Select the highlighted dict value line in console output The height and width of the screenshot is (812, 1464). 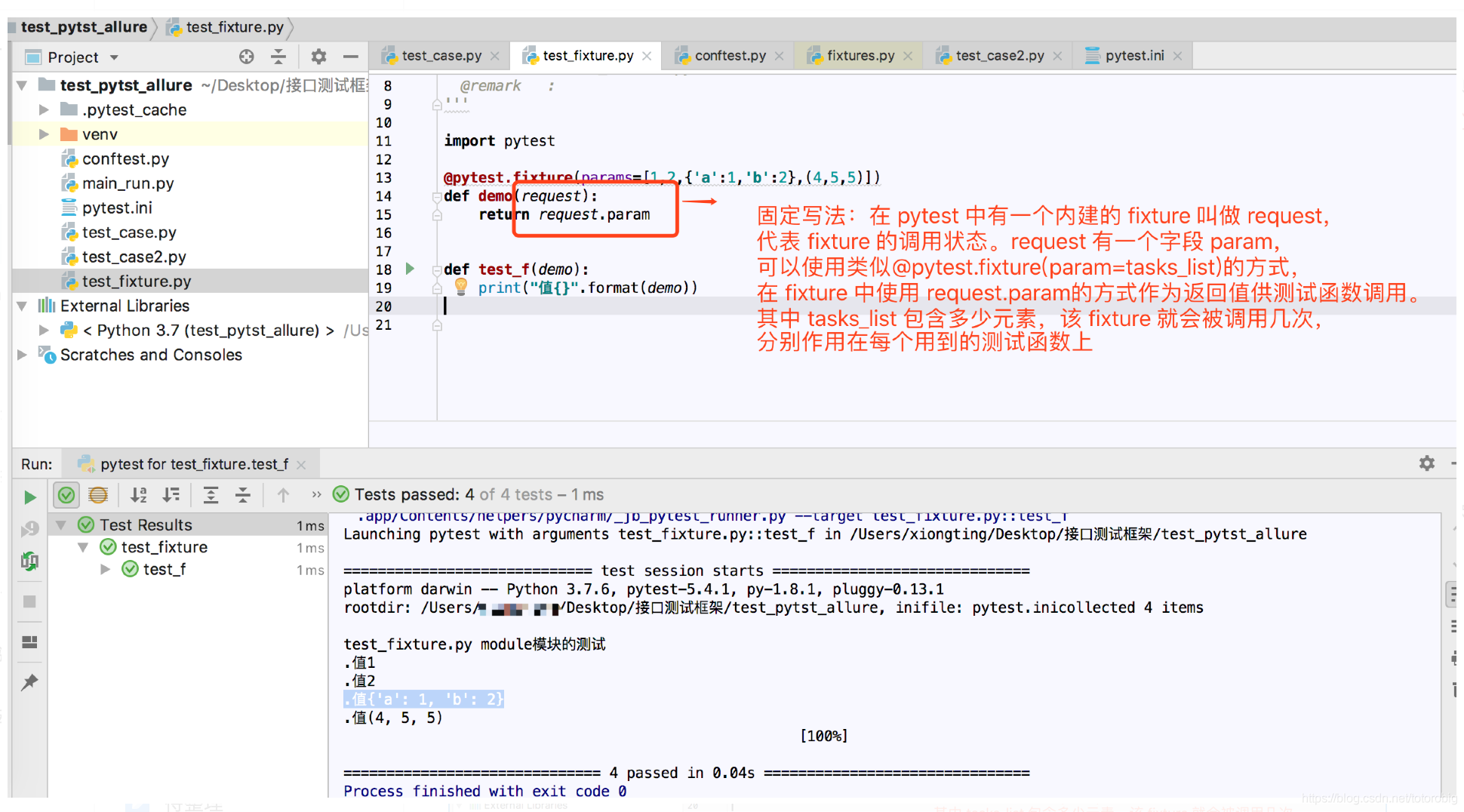(x=423, y=699)
